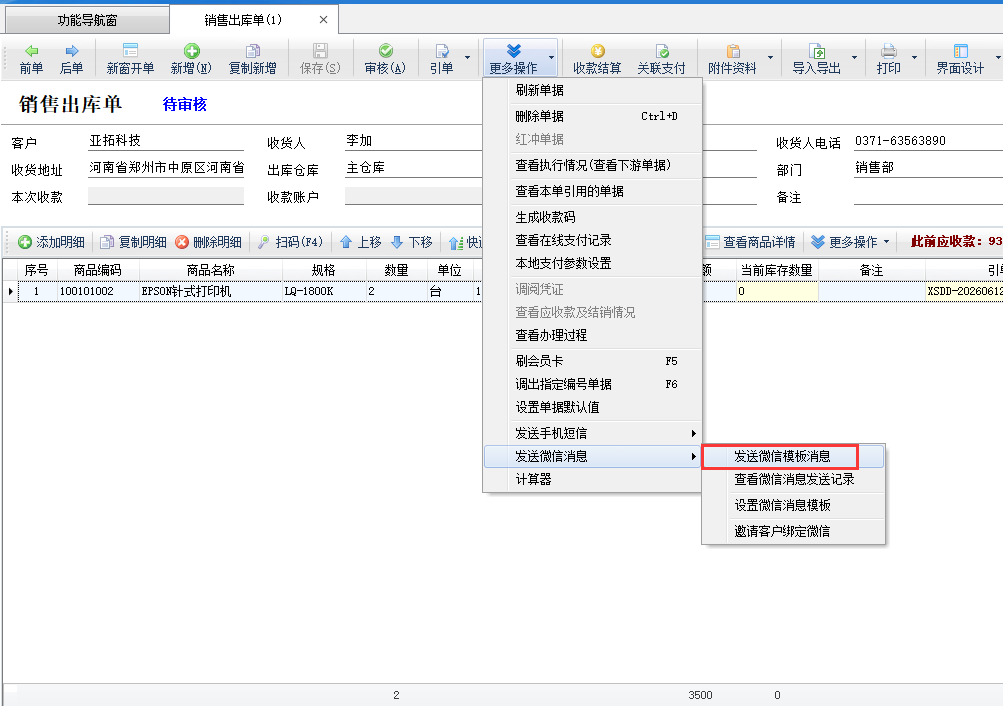This screenshot has width=1003, height=706.
Task: Expand 发送手机短信 submenu
Action: pos(592,434)
